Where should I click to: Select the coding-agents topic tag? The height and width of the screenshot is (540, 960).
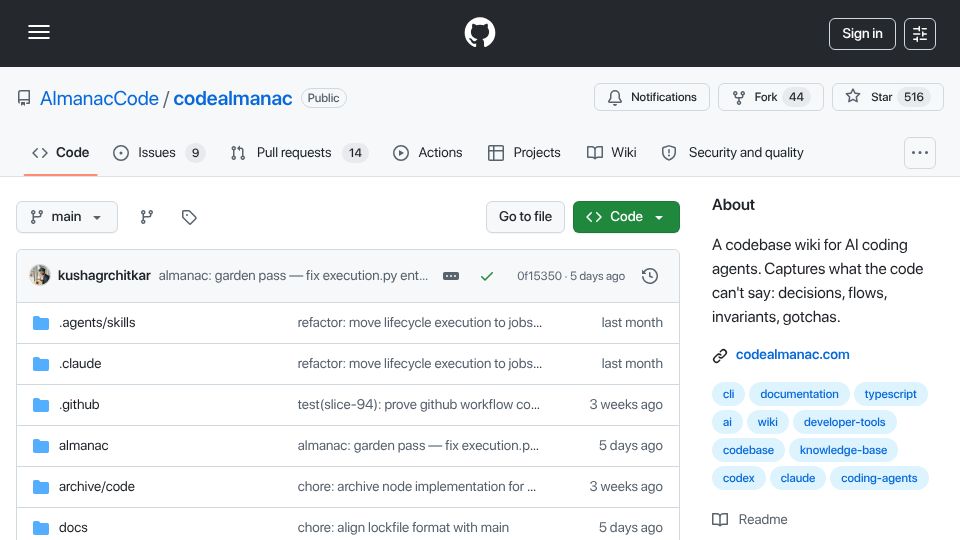tap(879, 479)
